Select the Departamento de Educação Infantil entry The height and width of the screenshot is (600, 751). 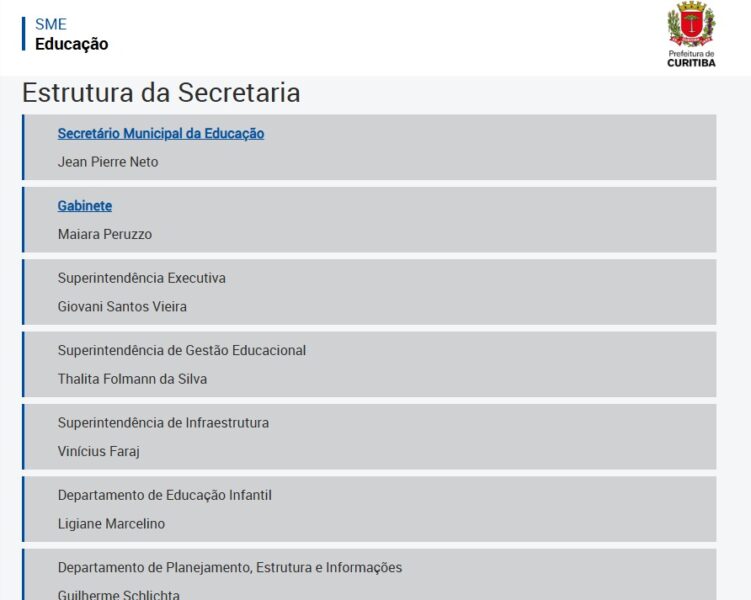coord(165,495)
